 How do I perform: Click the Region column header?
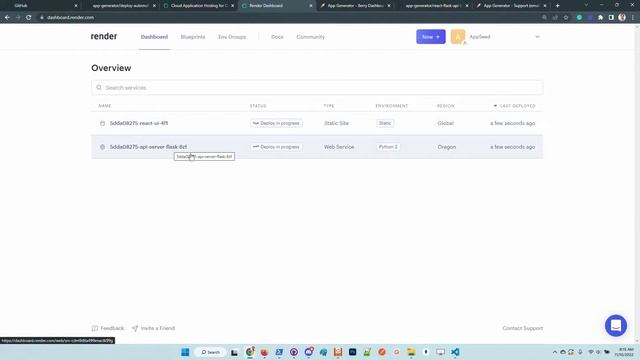pos(446,106)
